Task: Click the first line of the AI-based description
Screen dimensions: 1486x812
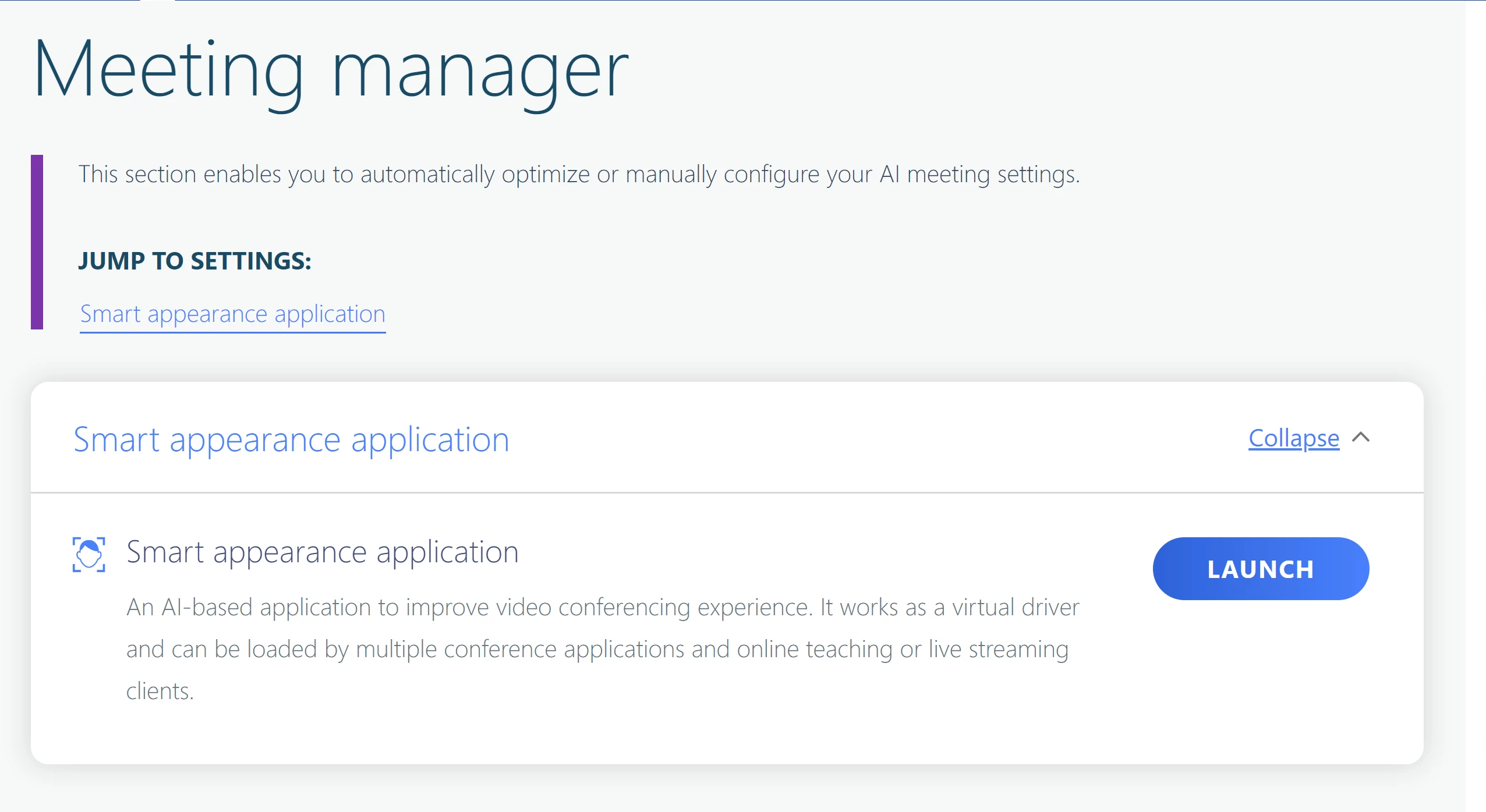Action: [x=603, y=607]
